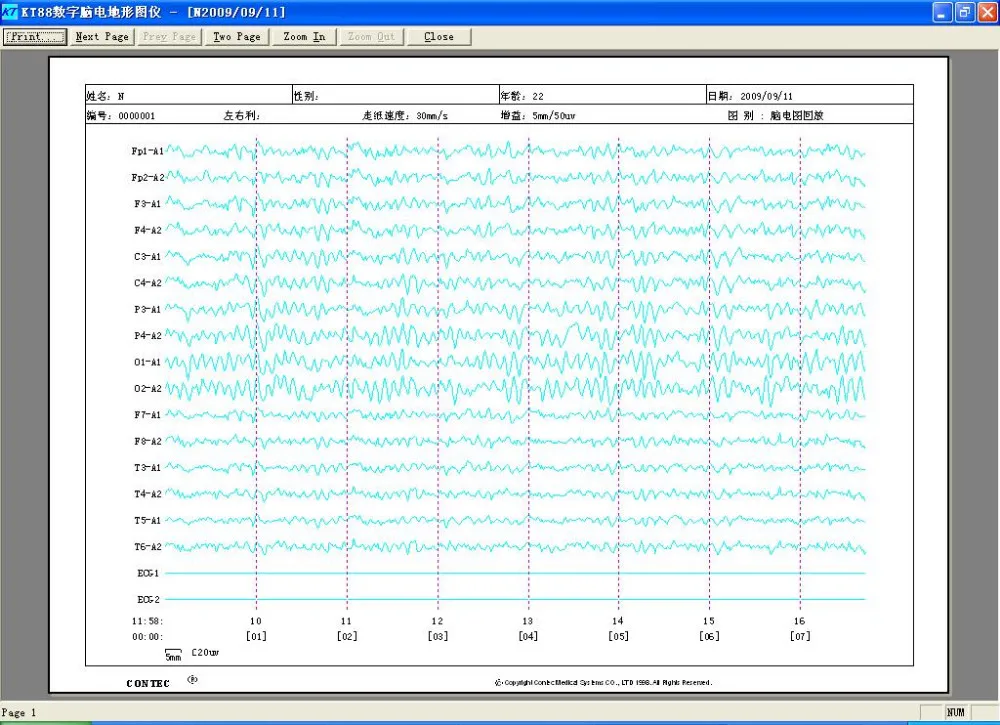Image resolution: width=1000 pixels, height=725 pixels.
Task: Close the print preview using Close button
Action: [438, 37]
